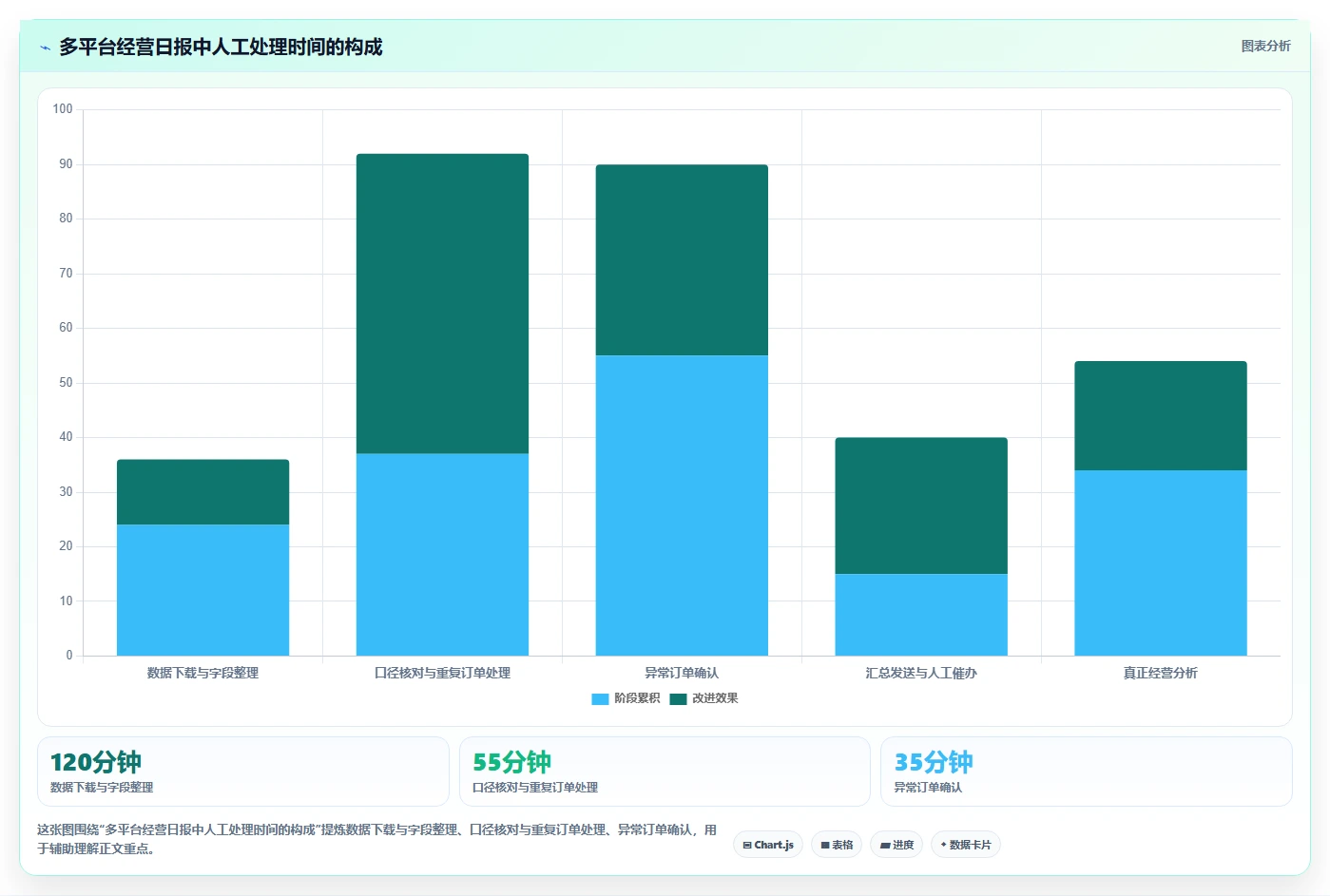
Task: Select the blue bar segment for 异常订单确认
Action: [682, 505]
